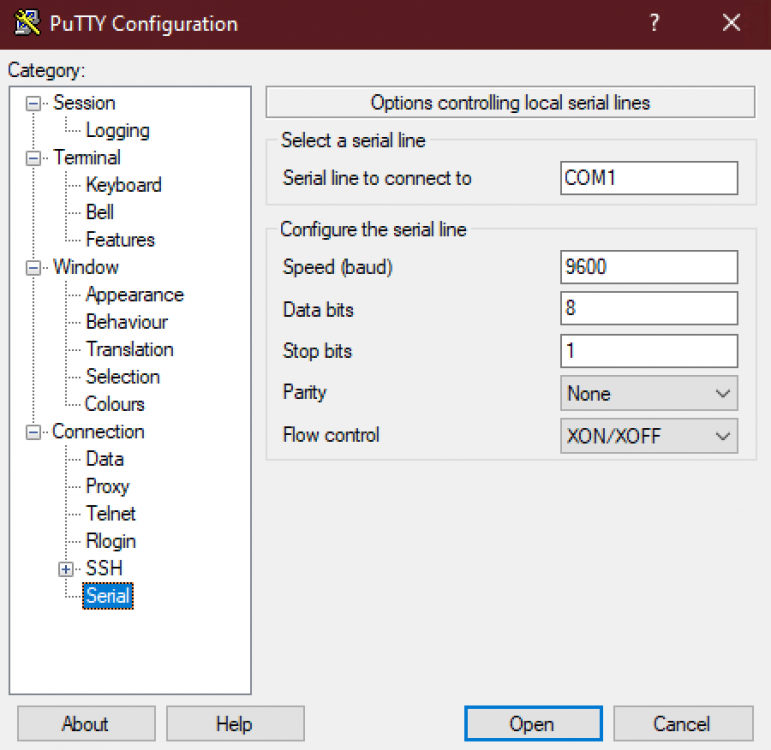The height and width of the screenshot is (750, 771).
Task: Collapse the Session tree node
Action: coord(33,103)
